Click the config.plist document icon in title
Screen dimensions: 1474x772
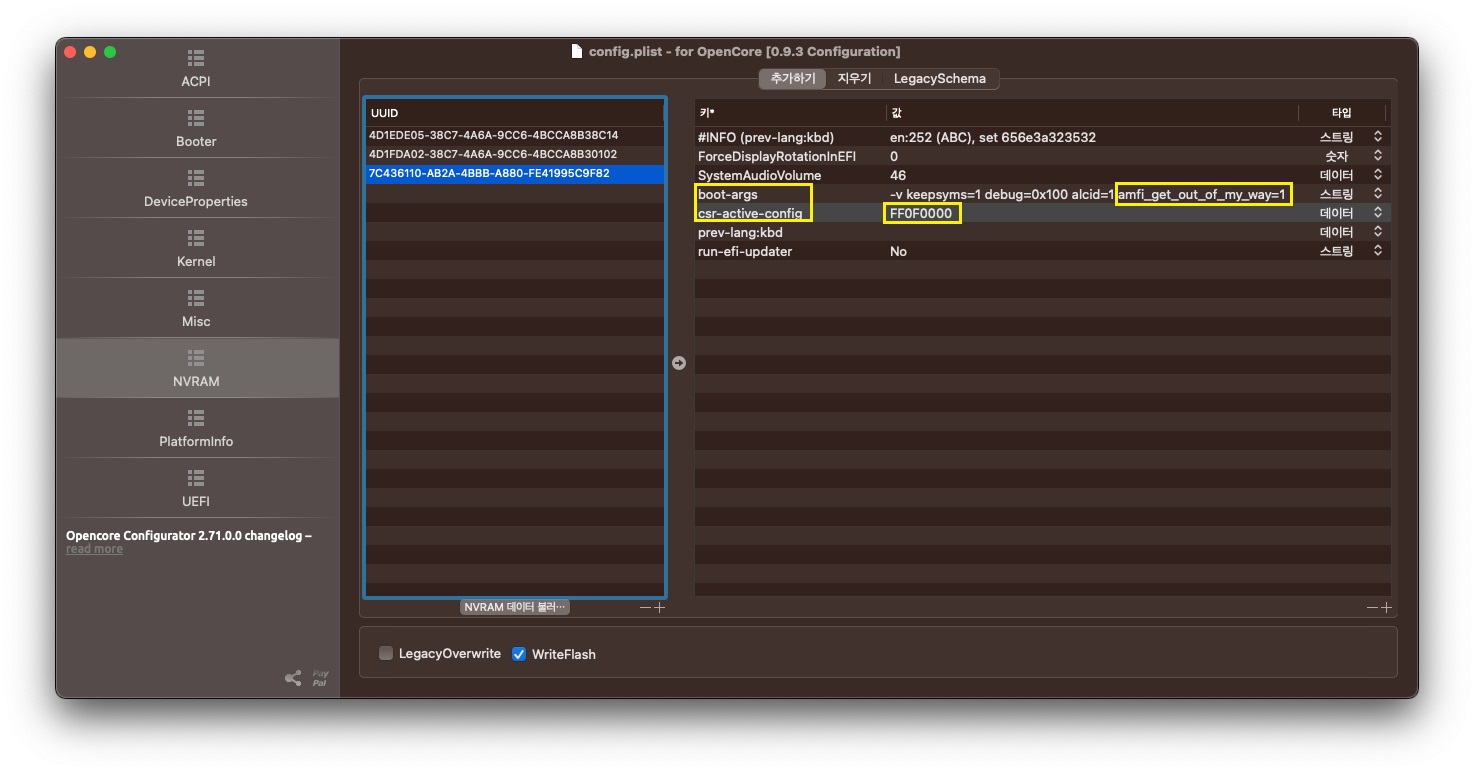(576, 51)
